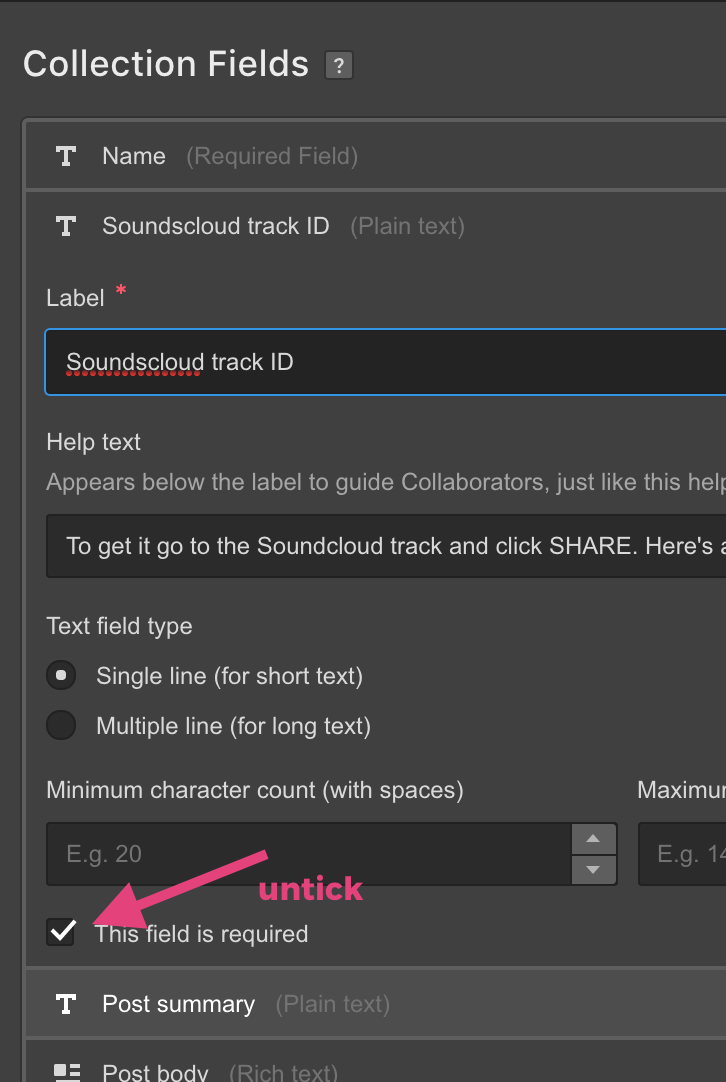The height and width of the screenshot is (1082, 726).
Task: Increase minimum character count with up arrow
Action: coord(593,838)
